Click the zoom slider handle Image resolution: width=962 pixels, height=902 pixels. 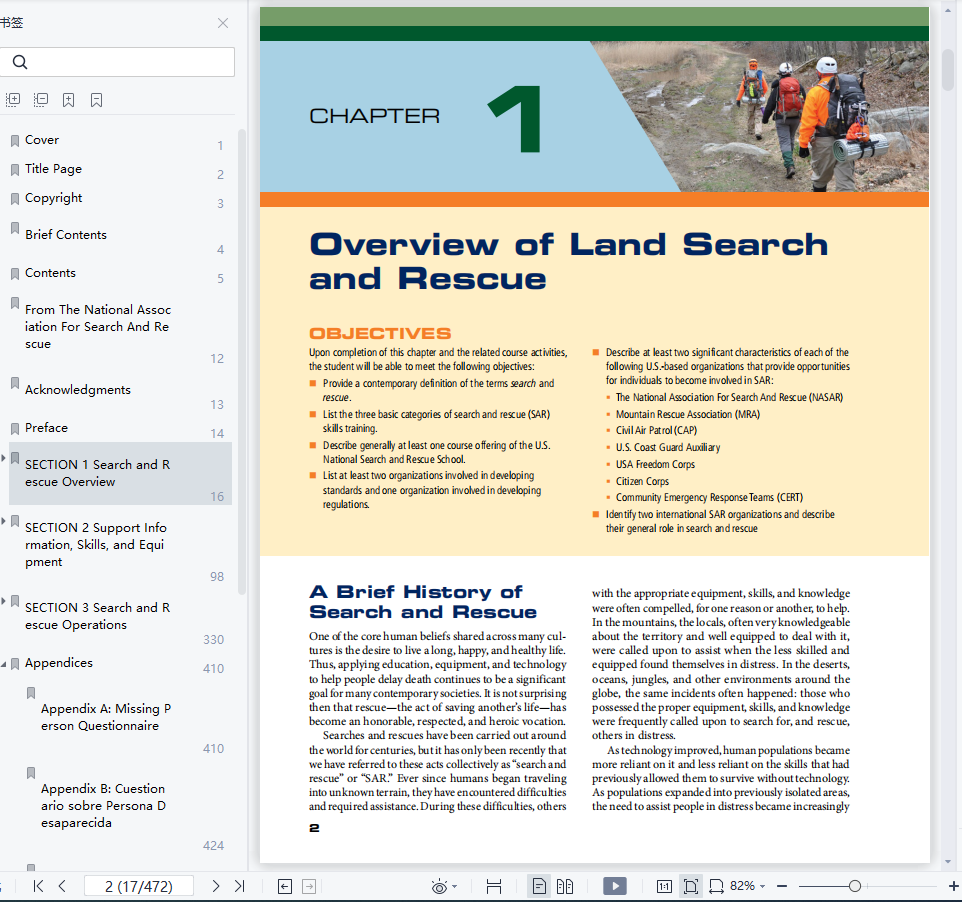855,886
